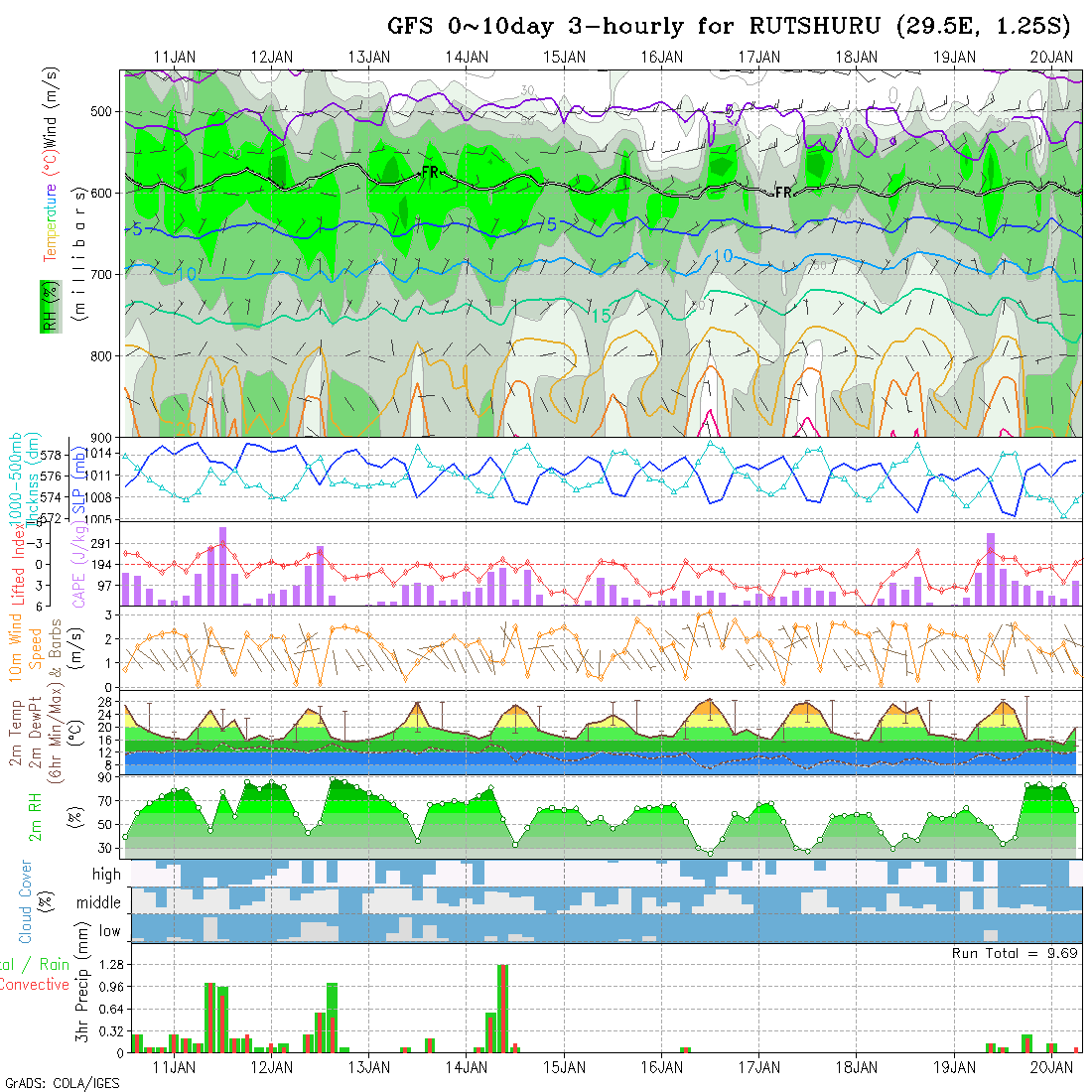Click the GrADS: COLA/IGES credit text
This screenshot has height=1092, width=1092.
pos(62,1083)
